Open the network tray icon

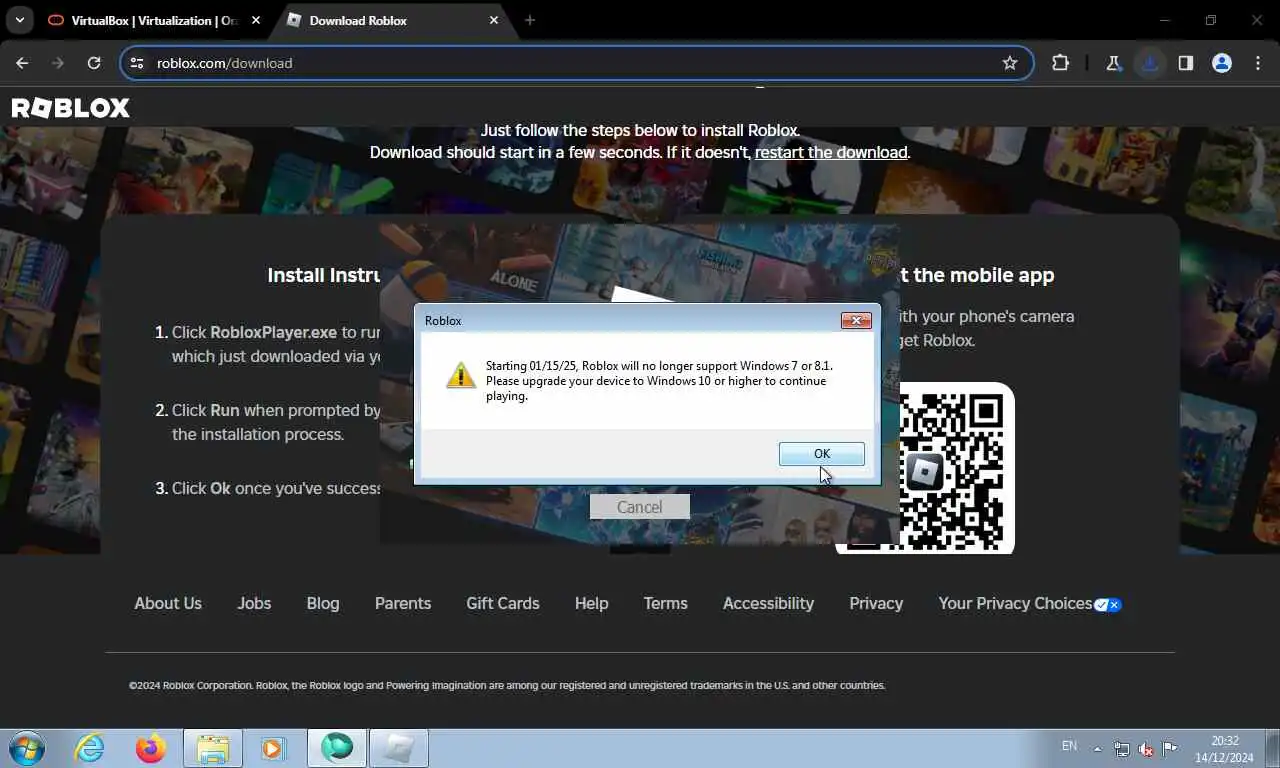[1122, 749]
